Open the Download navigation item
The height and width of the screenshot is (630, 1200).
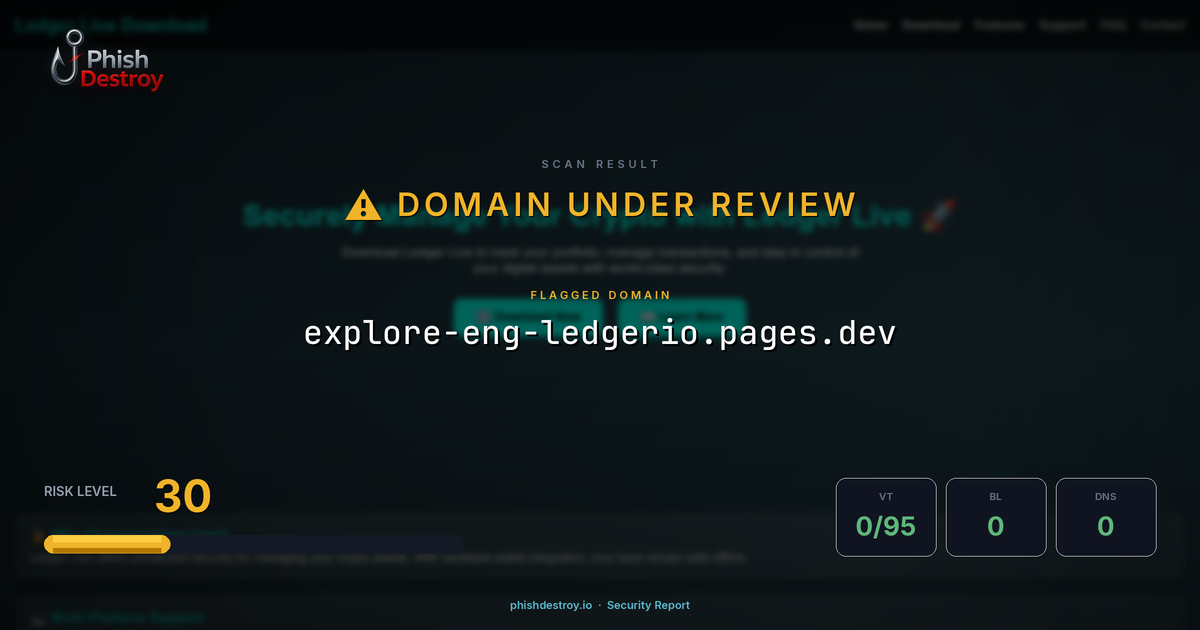tap(931, 25)
